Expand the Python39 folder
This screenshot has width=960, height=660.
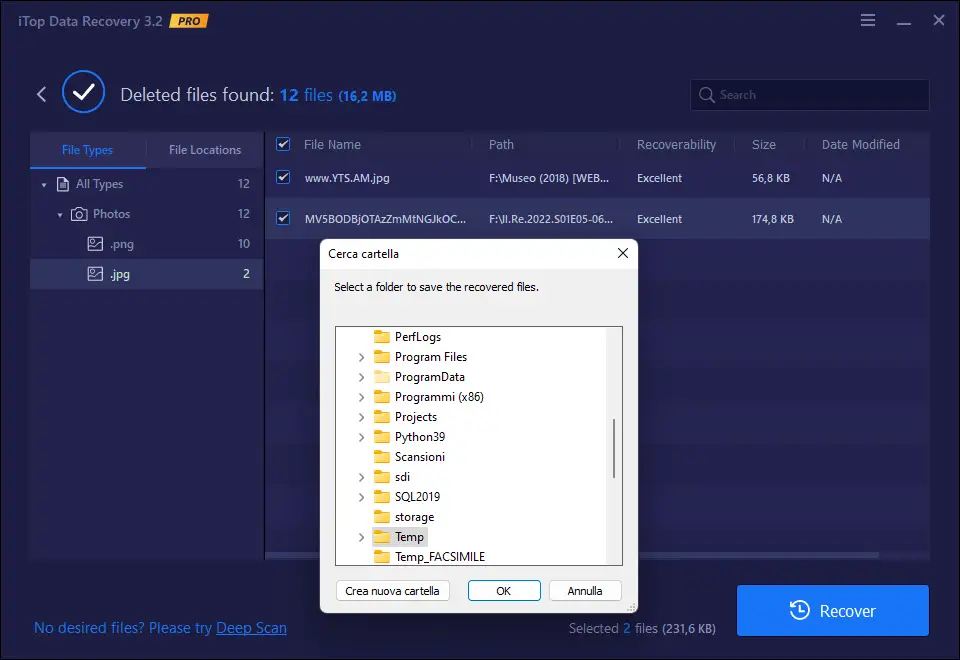tap(362, 437)
